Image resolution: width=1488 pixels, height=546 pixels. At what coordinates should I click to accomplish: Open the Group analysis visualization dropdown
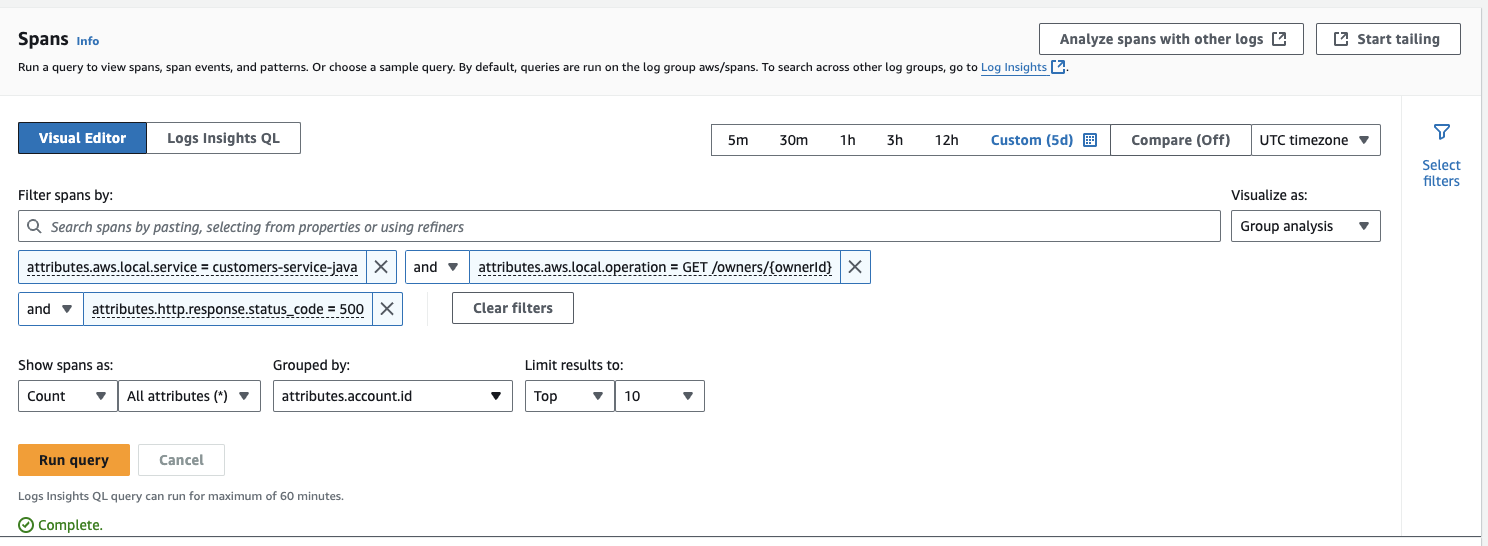[x=1305, y=226]
